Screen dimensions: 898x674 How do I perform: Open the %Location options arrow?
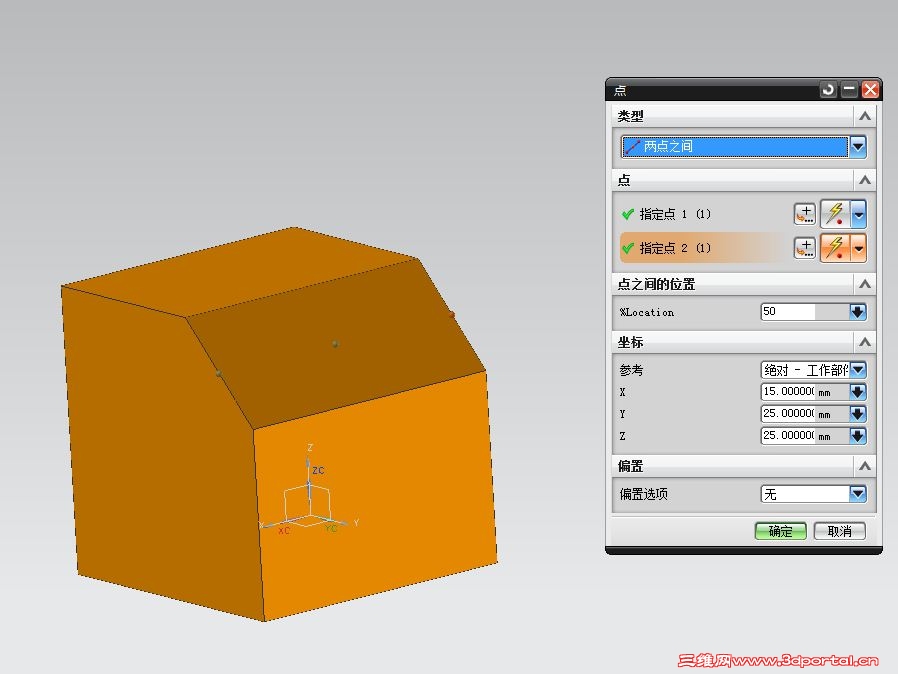point(857,312)
